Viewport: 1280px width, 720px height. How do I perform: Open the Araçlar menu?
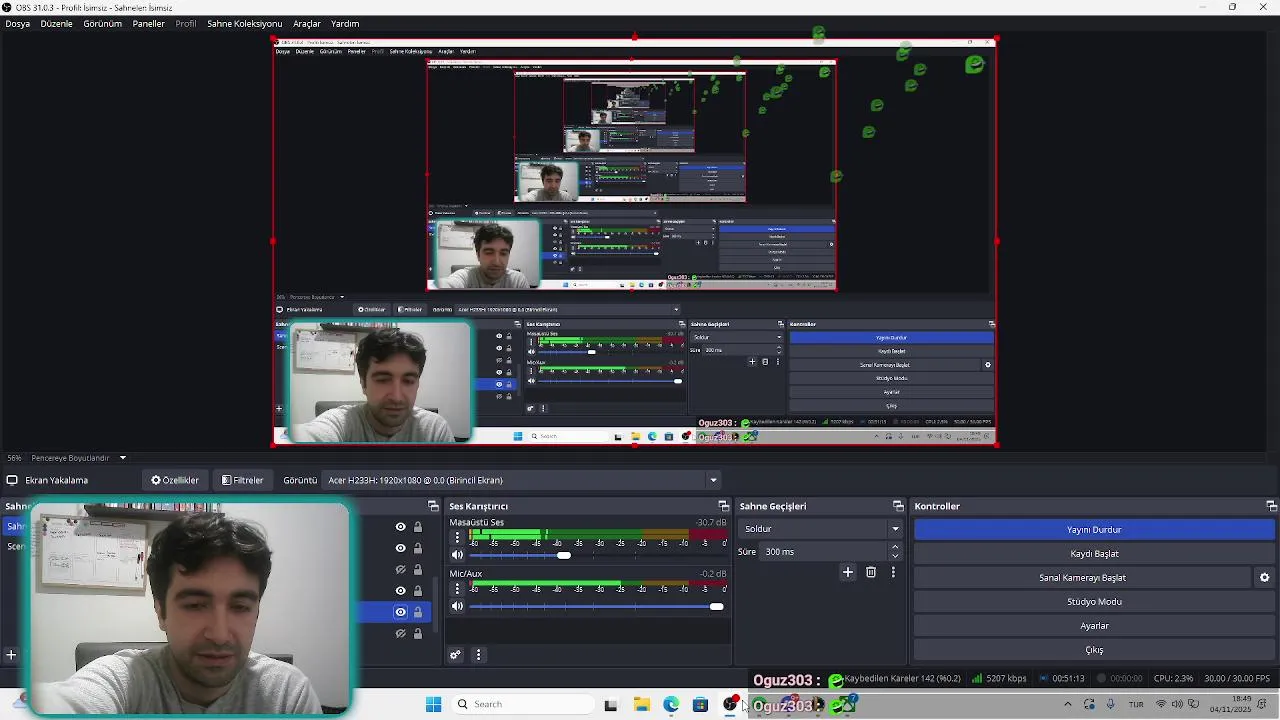(306, 23)
